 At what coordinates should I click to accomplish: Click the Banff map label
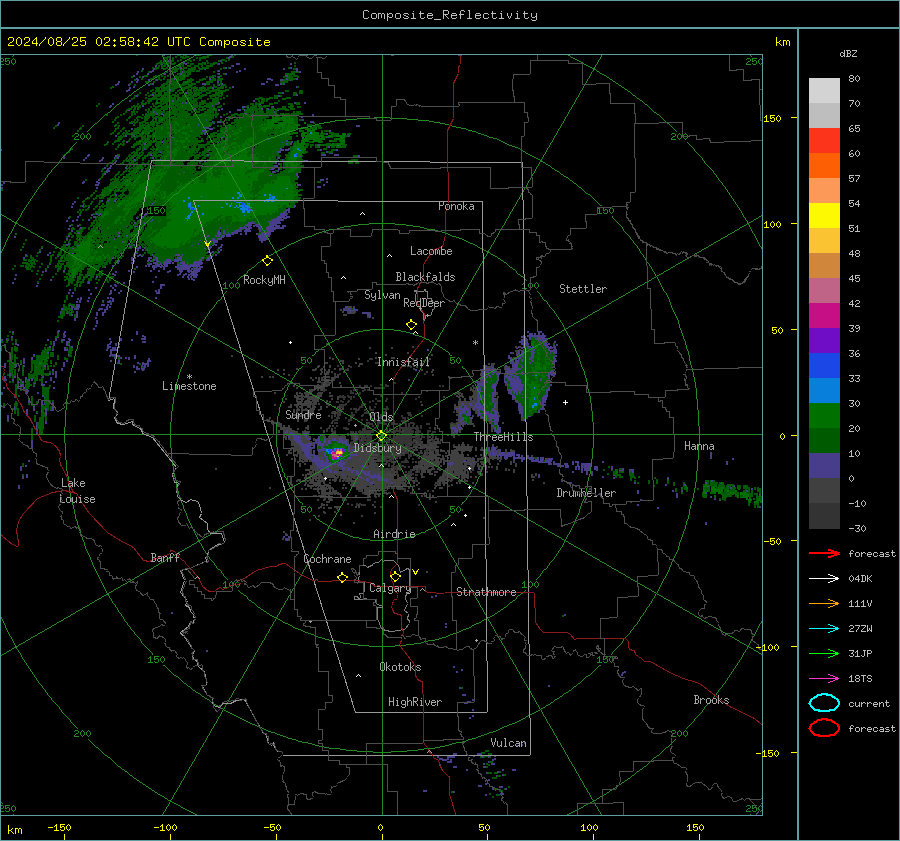[165, 557]
